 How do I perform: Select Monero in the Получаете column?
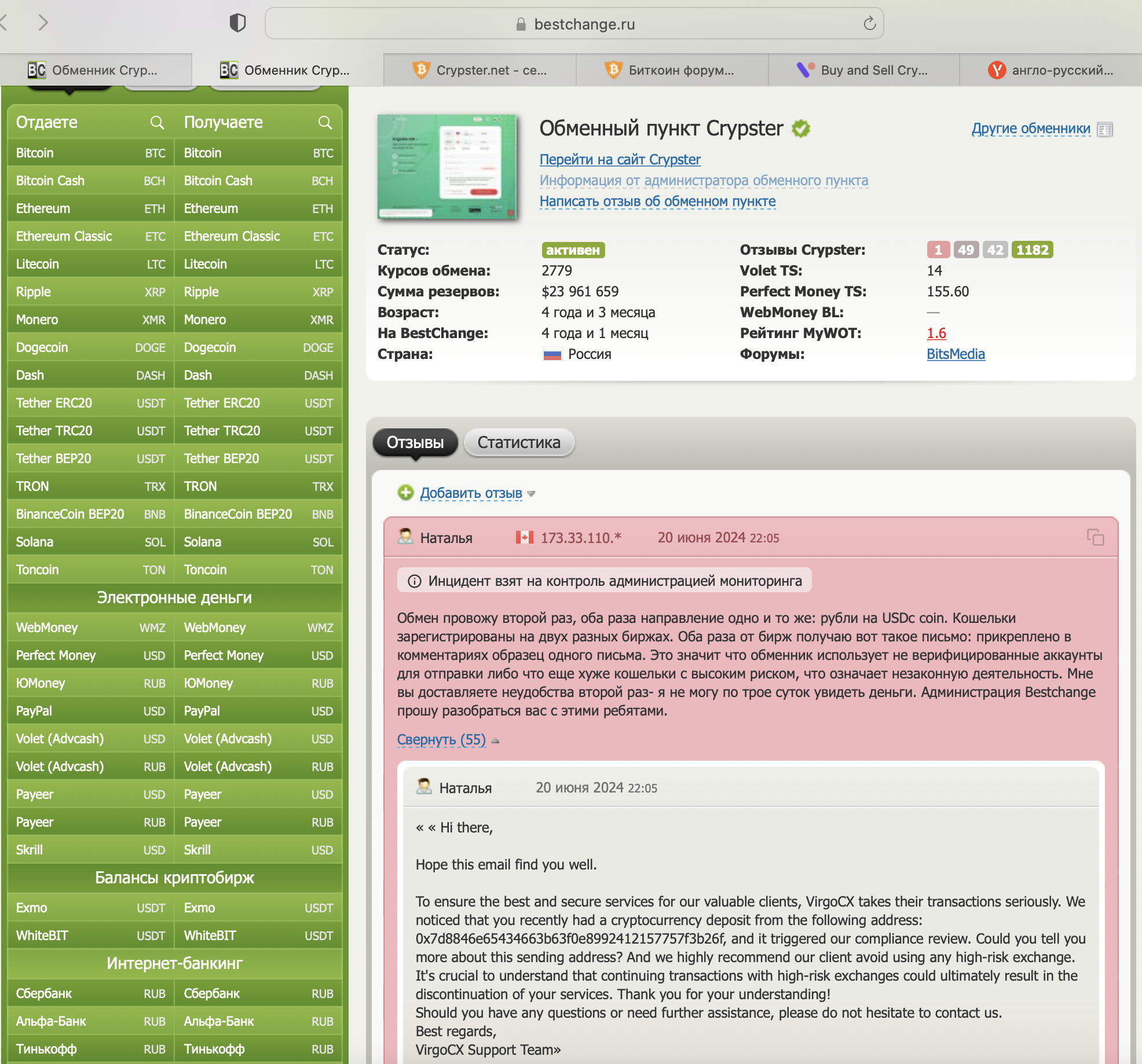(258, 320)
